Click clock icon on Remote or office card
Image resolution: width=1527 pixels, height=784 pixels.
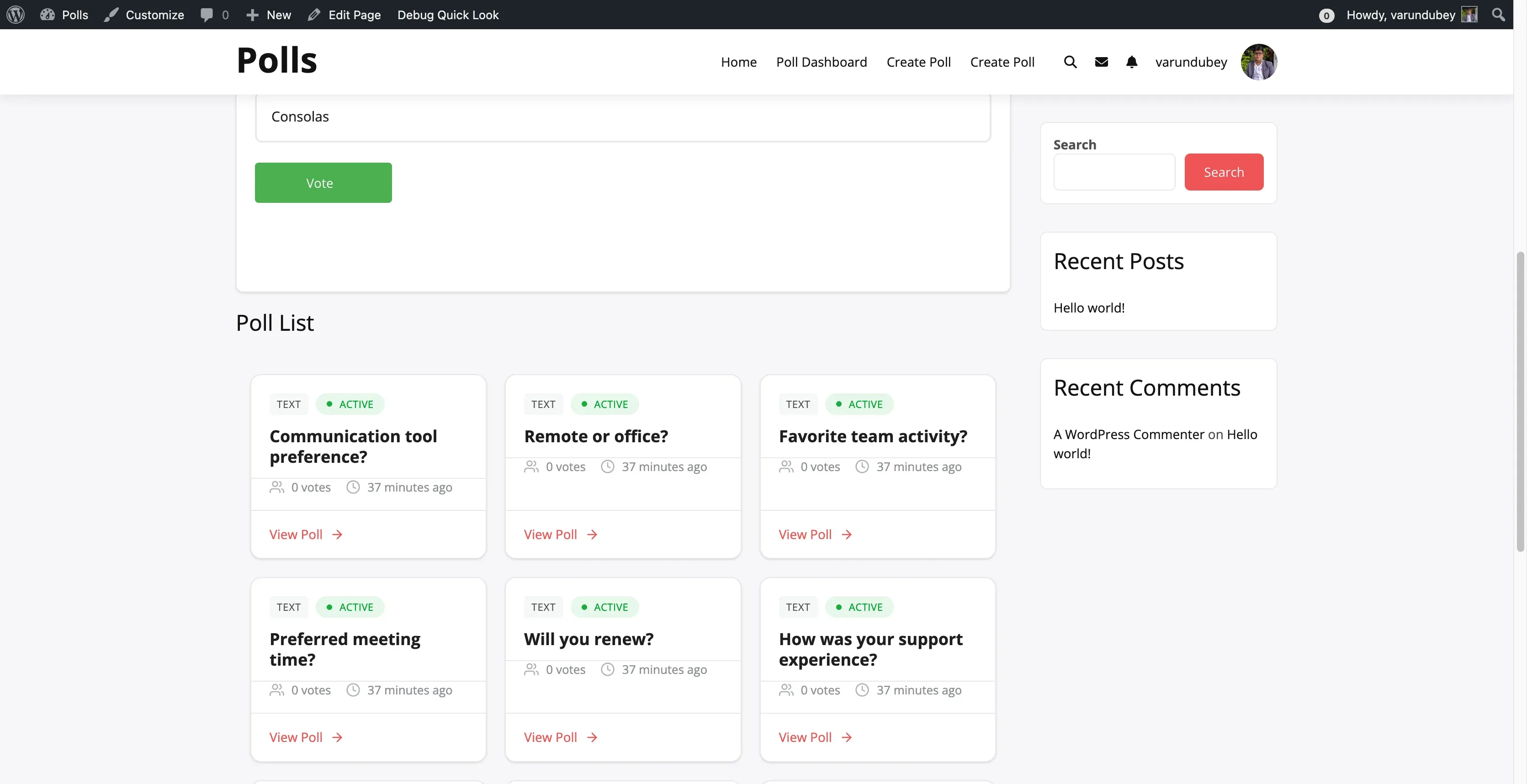(608, 466)
